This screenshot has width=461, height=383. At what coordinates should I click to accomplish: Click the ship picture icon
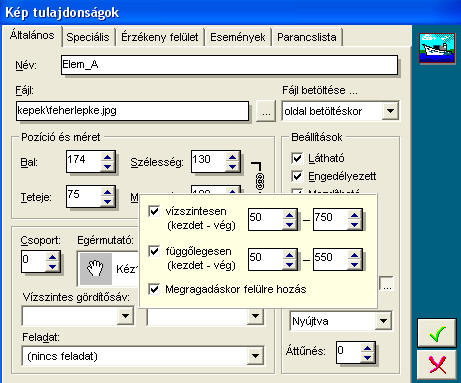click(x=437, y=48)
